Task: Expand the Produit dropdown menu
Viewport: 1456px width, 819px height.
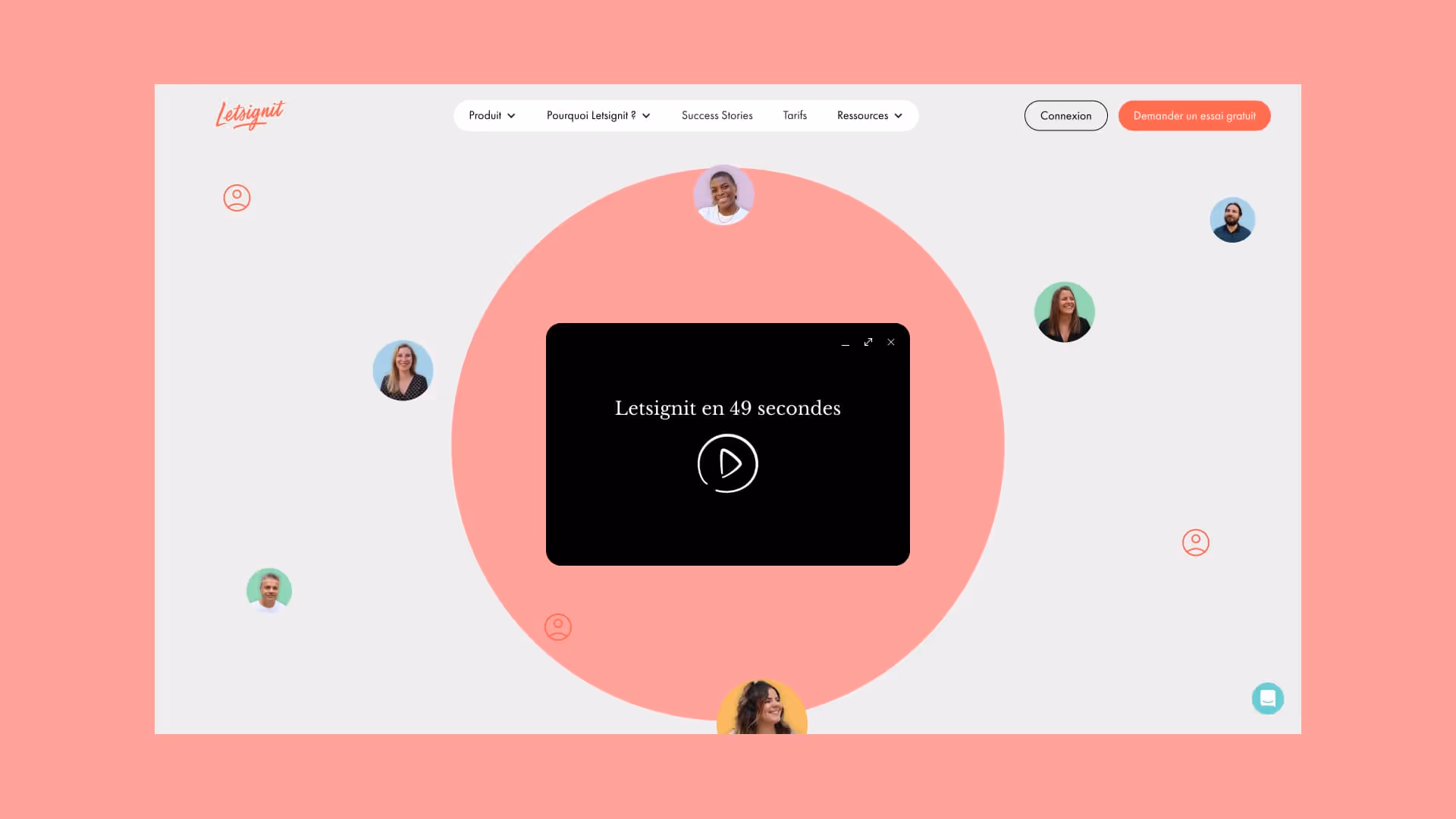Action: tap(491, 115)
